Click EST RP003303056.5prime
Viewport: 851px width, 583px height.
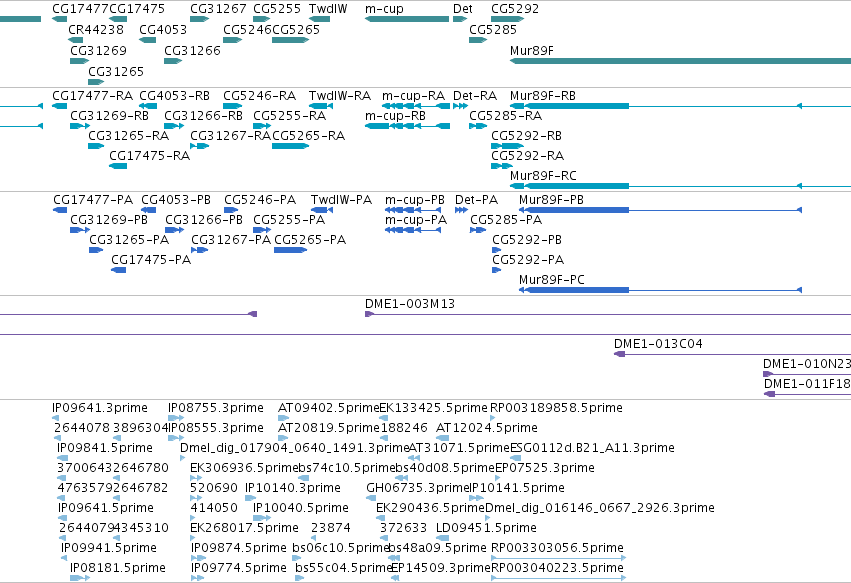click(557, 548)
